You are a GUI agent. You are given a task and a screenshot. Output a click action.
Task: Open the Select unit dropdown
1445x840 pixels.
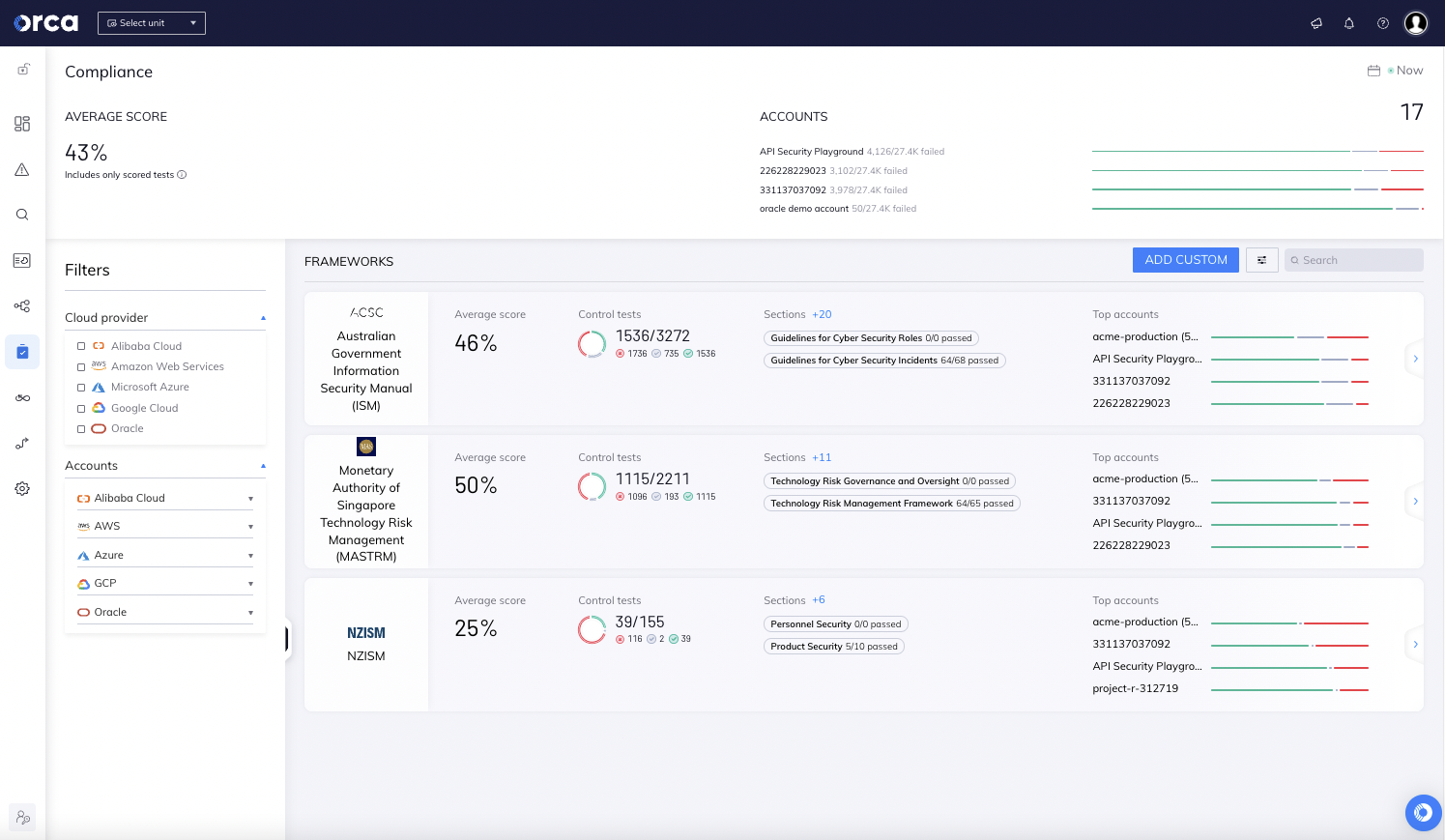[x=151, y=22]
